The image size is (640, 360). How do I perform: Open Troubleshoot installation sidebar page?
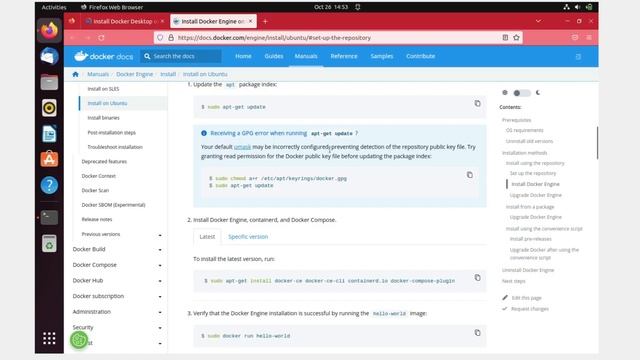[115, 147]
